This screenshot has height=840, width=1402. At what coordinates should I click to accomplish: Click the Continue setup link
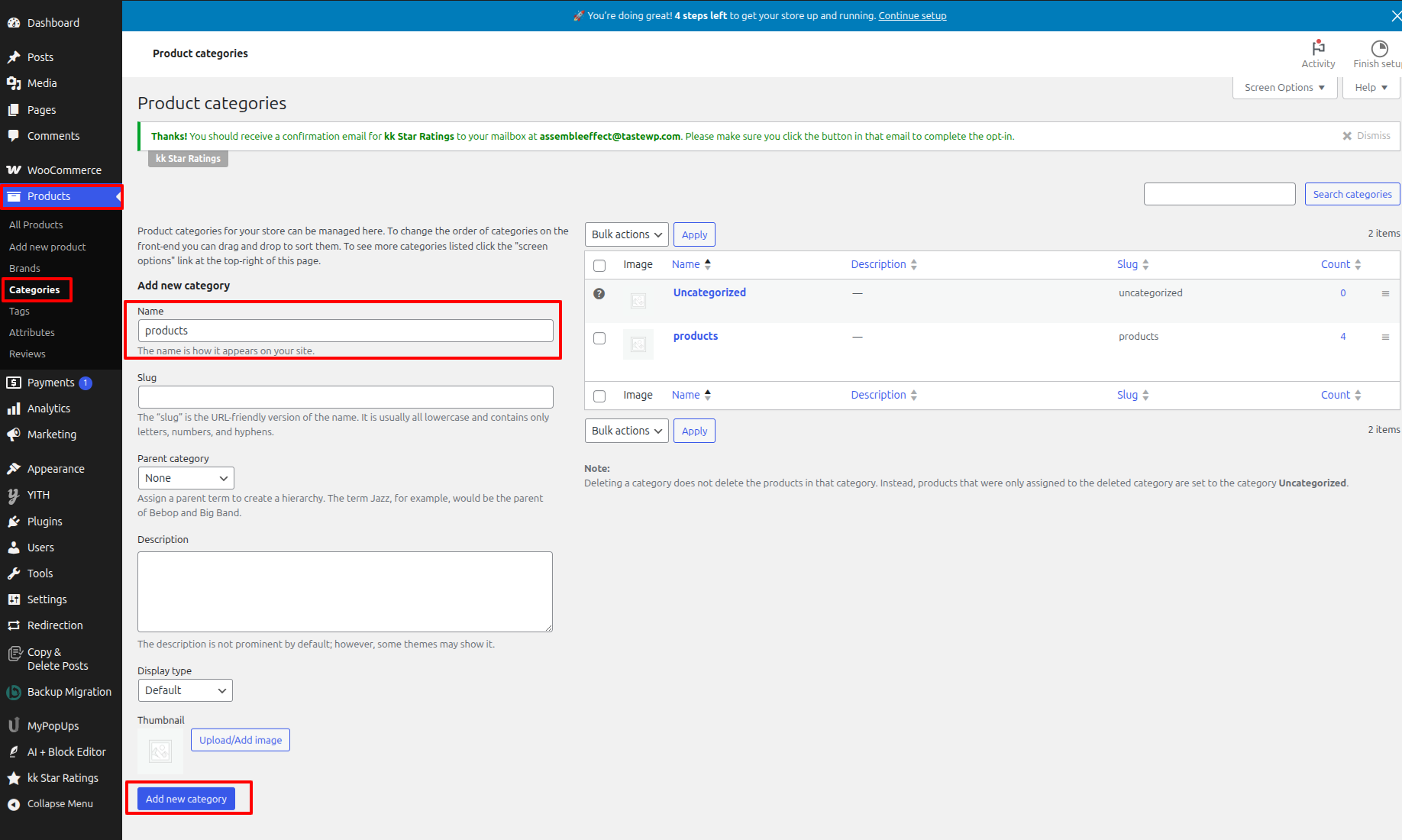tap(912, 15)
